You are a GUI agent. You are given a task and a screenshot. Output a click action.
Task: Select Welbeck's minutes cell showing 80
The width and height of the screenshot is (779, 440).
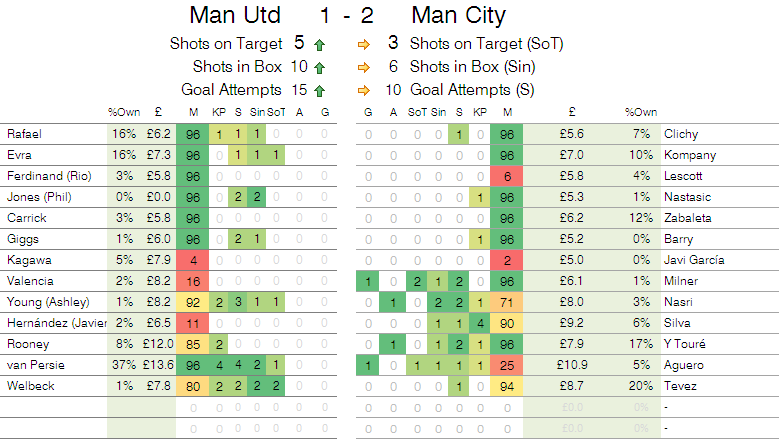coord(193,385)
